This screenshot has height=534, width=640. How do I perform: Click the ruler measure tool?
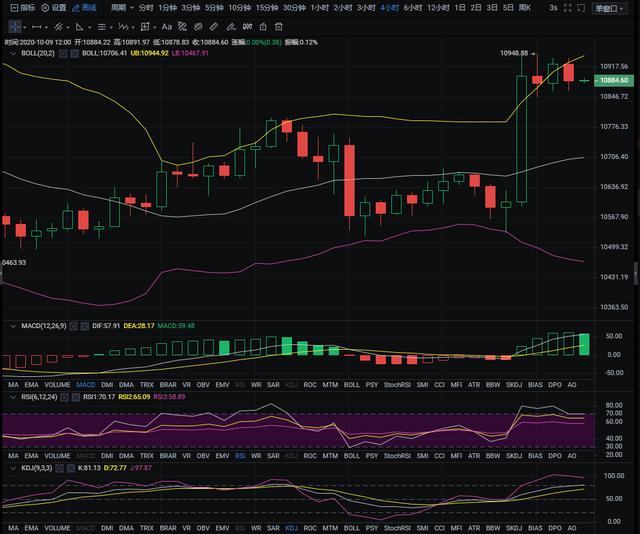tap(213, 27)
